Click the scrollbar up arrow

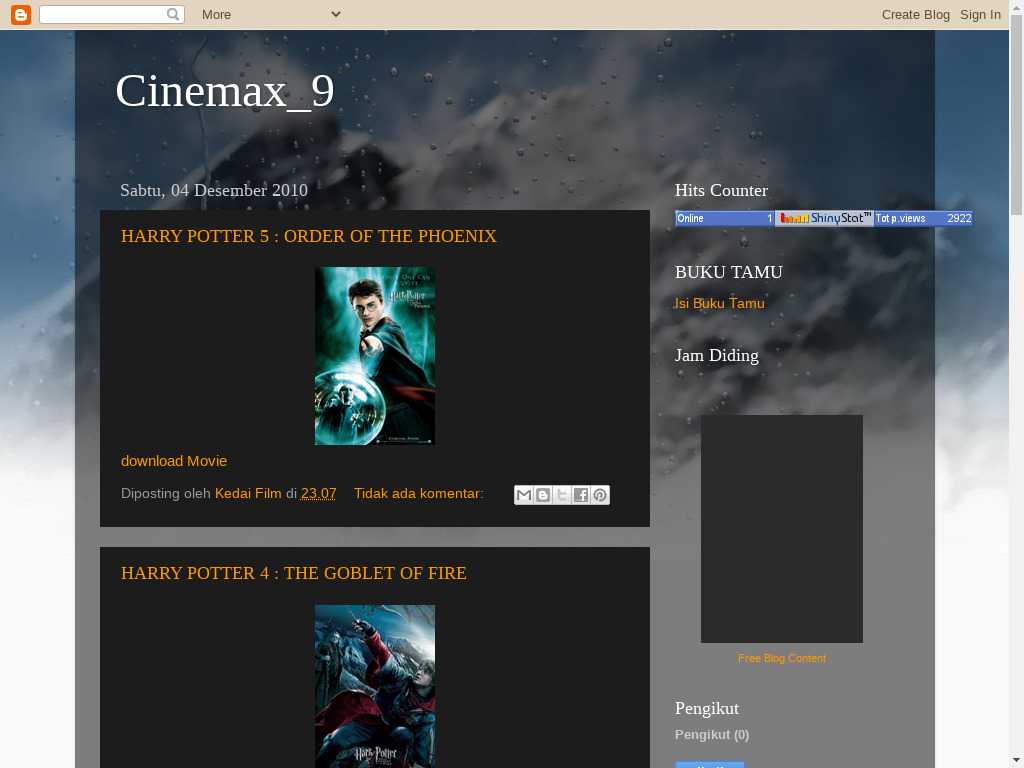coord(1017,7)
